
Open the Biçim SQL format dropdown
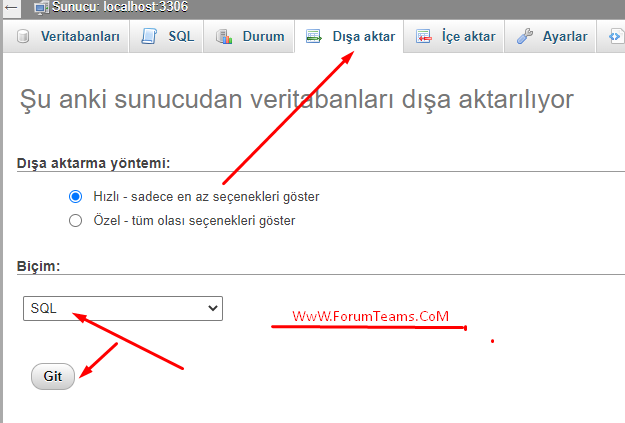123,308
